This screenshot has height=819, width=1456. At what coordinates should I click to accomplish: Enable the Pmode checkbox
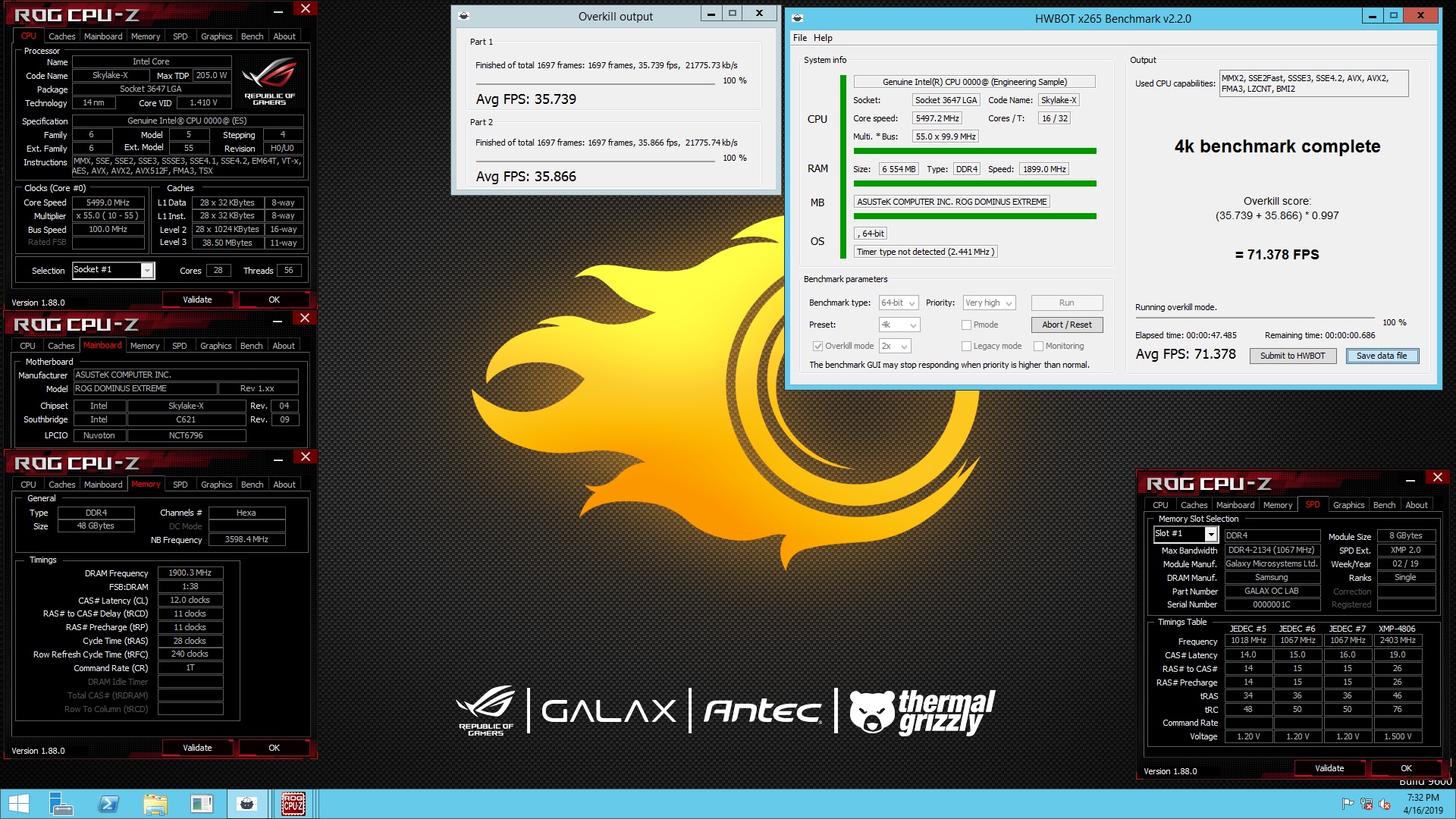[x=966, y=325]
